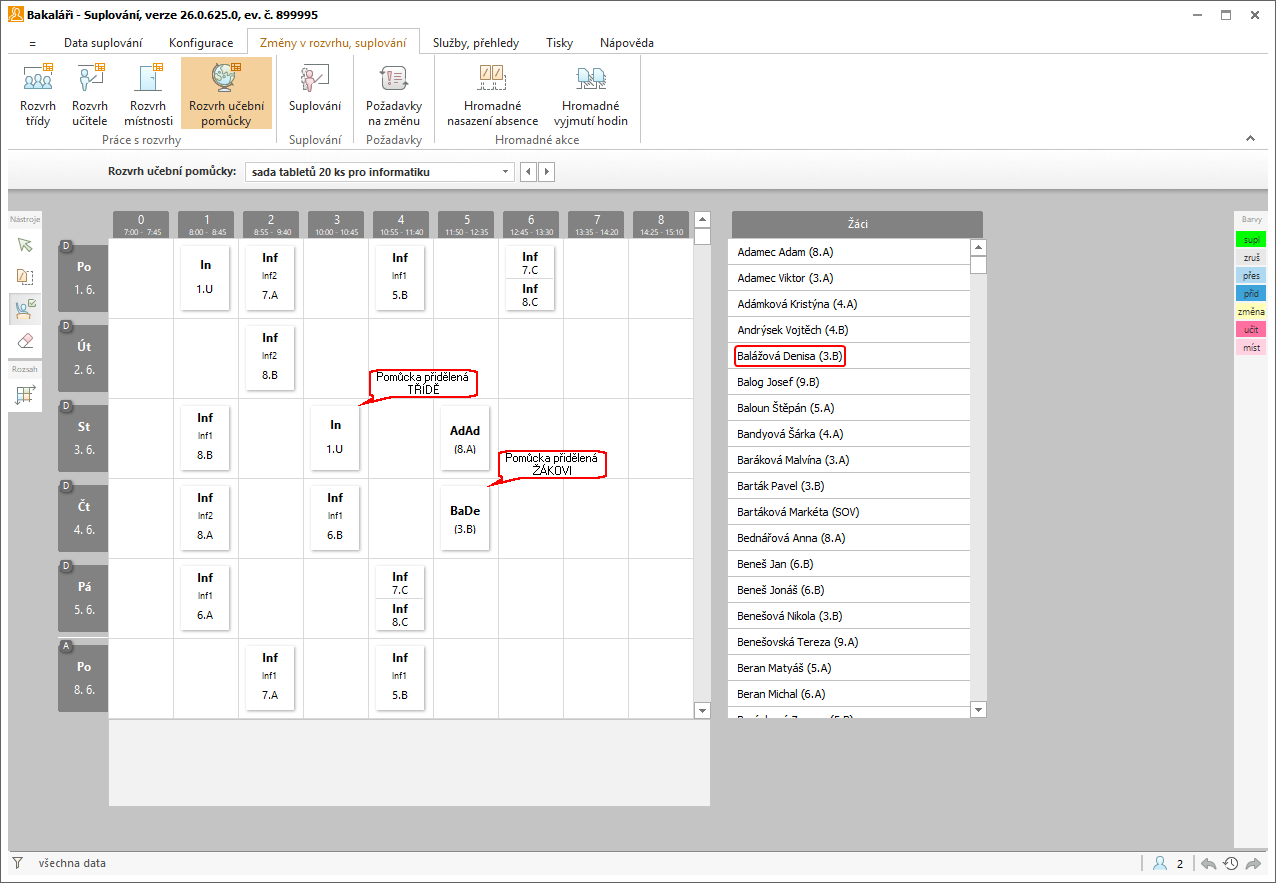Image resolution: width=1276 pixels, height=883 pixels.
Task: Select the 'zruš' gray color swatch
Action: click(x=1251, y=257)
